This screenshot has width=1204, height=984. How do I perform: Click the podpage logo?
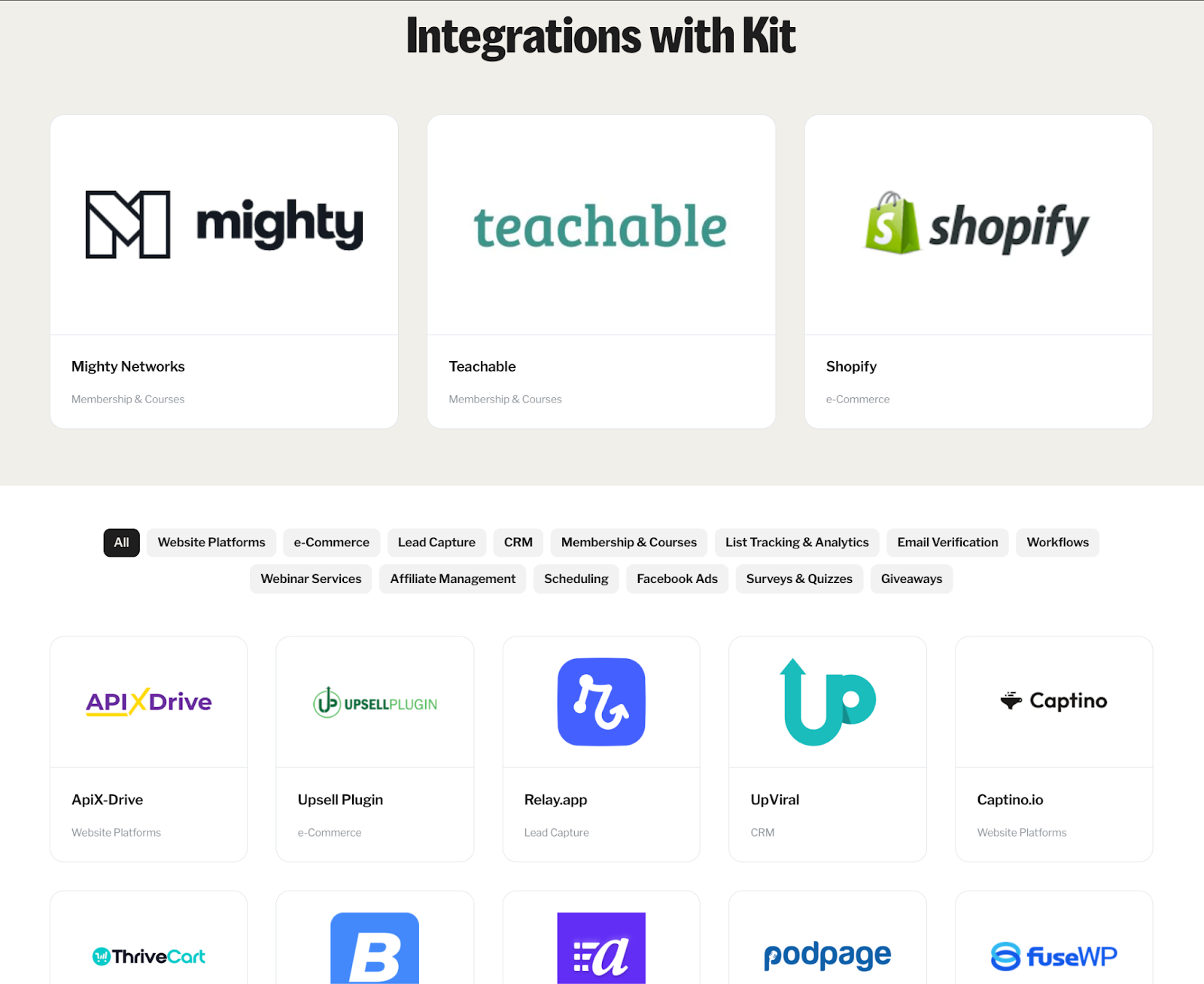826,956
